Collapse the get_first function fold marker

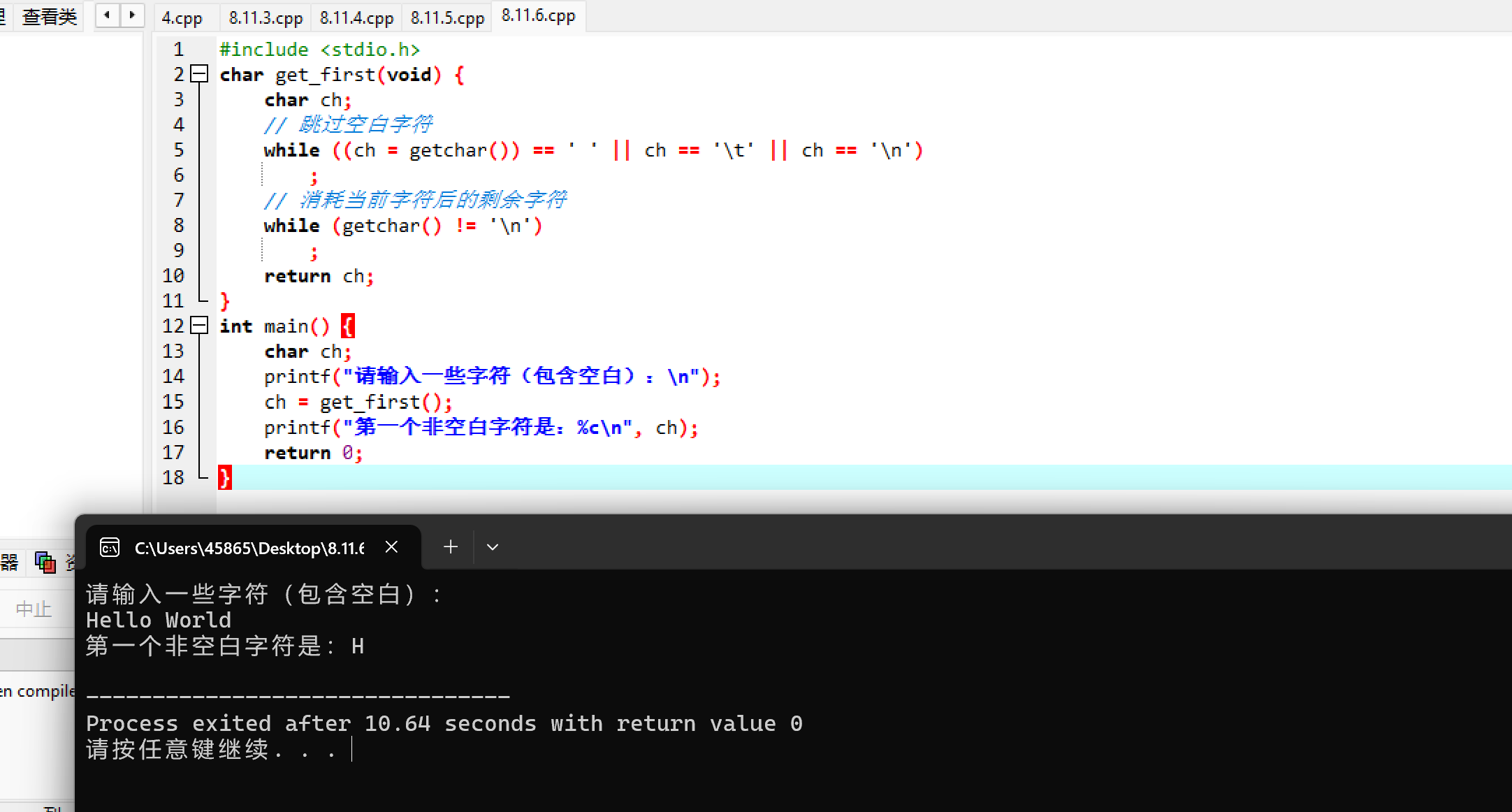tap(200, 74)
